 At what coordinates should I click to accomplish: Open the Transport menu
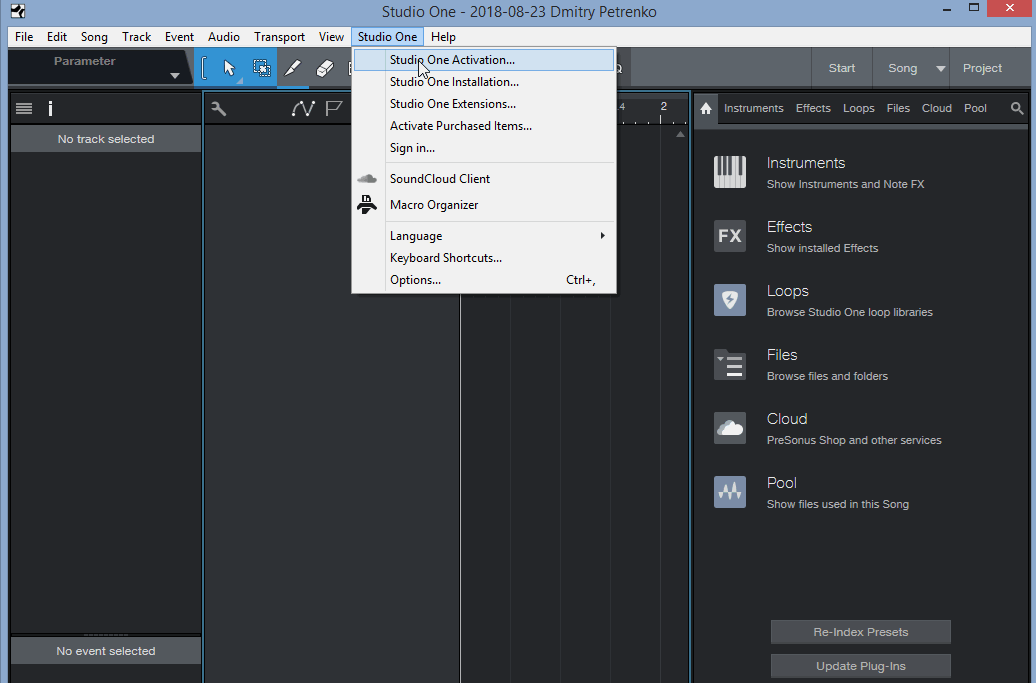(x=279, y=37)
